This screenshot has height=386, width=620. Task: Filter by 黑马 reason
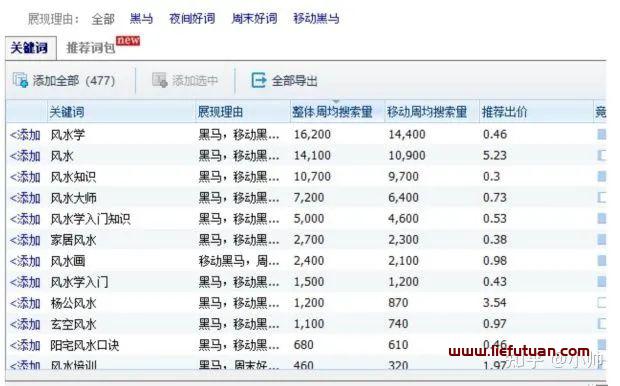click(141, 18)
